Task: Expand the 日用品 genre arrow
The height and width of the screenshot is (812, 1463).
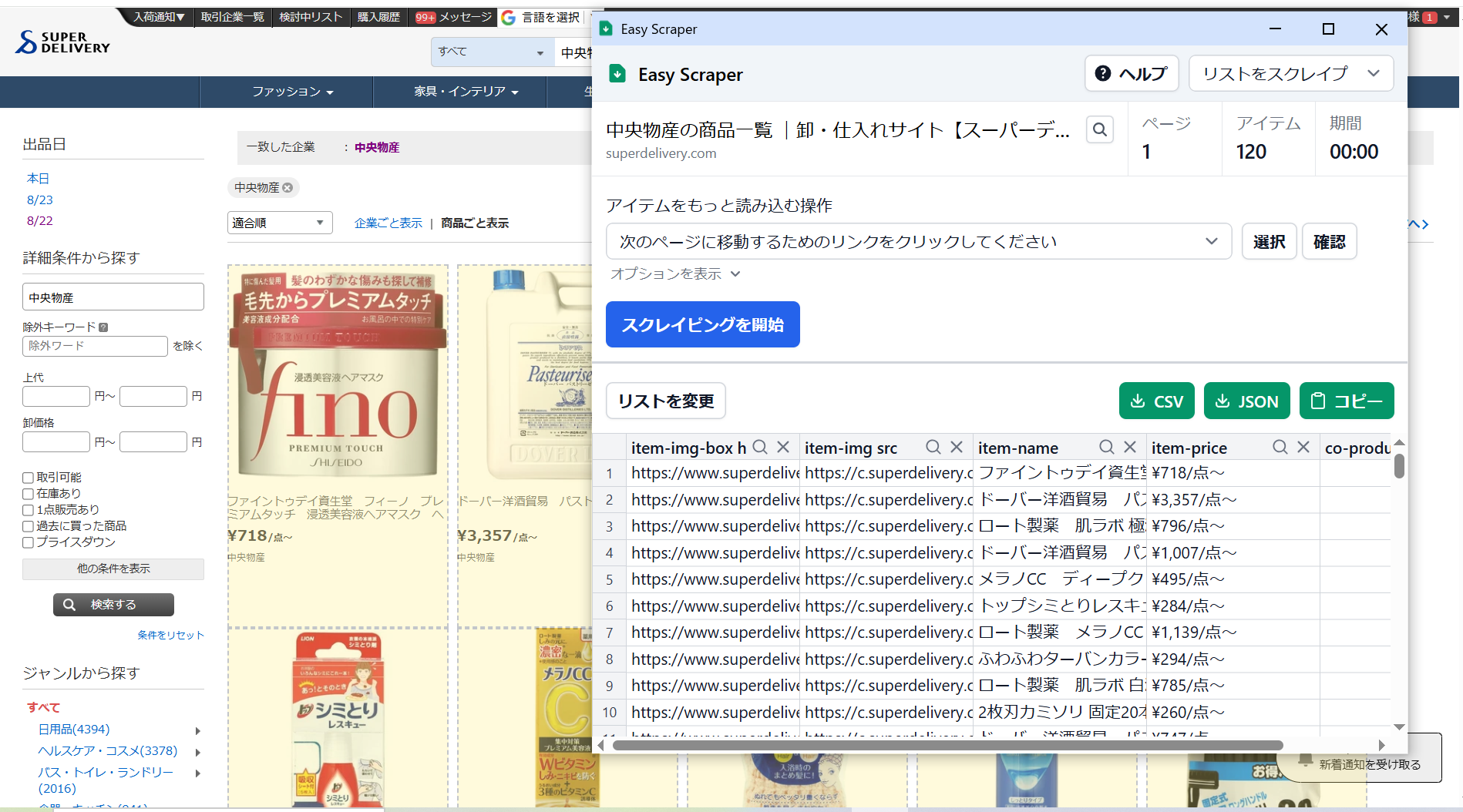Action: tap(198, 730)
